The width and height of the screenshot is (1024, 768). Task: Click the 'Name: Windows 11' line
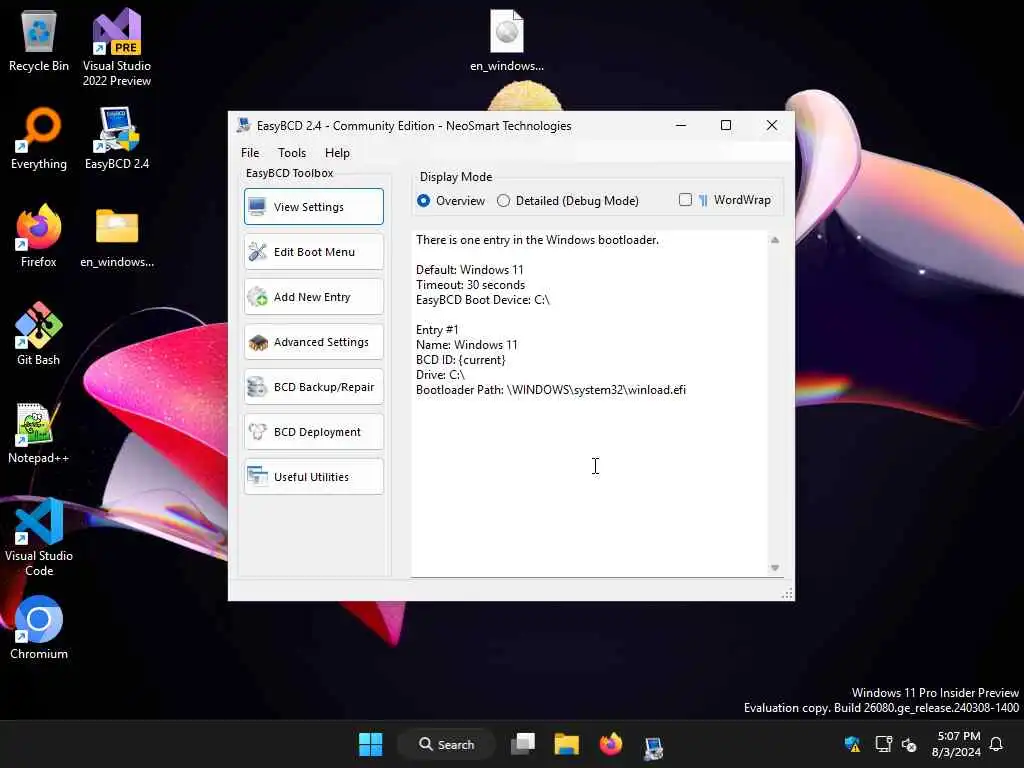pyautogui.click(x=466, y=345)
